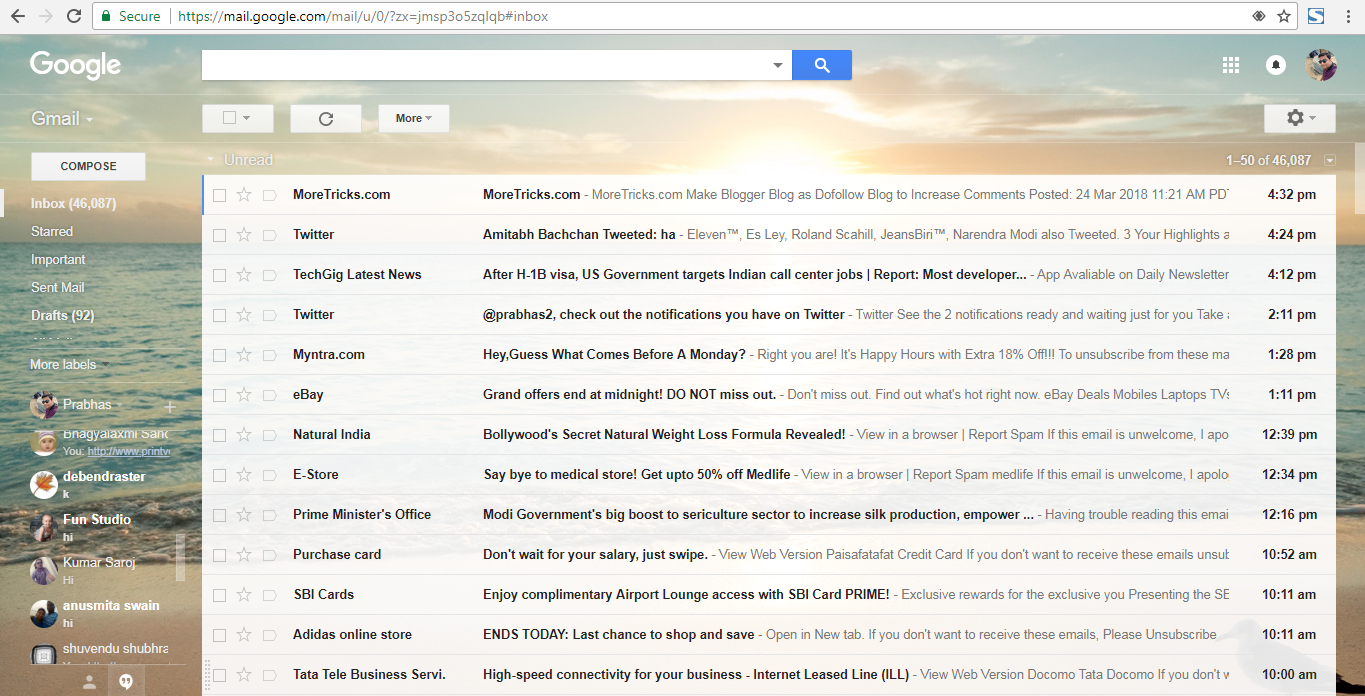This screenshot has width=1365, height=696.
Task: Show Hangouts contacts tab icon
Action: (89, 681)
